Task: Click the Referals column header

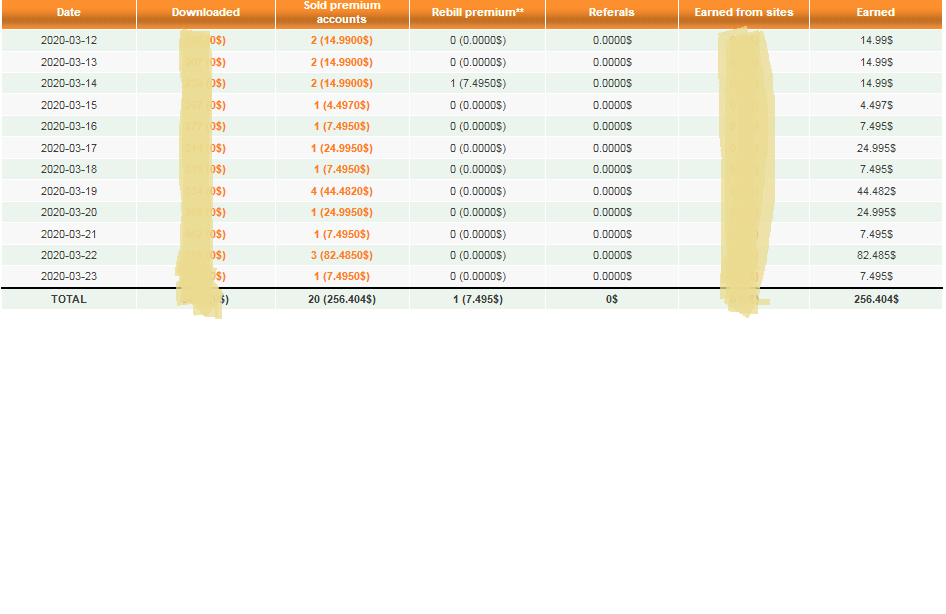Action: (611, 13)
